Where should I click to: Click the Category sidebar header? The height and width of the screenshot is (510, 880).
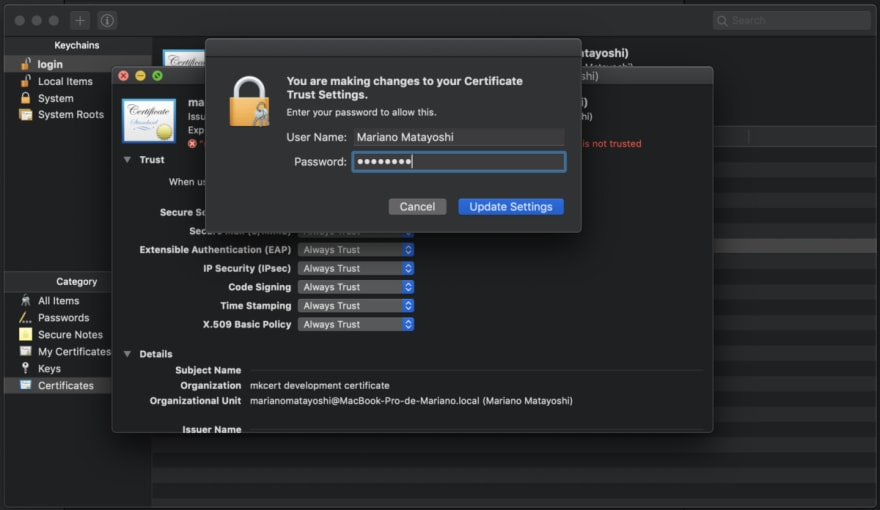click(76, 281)
